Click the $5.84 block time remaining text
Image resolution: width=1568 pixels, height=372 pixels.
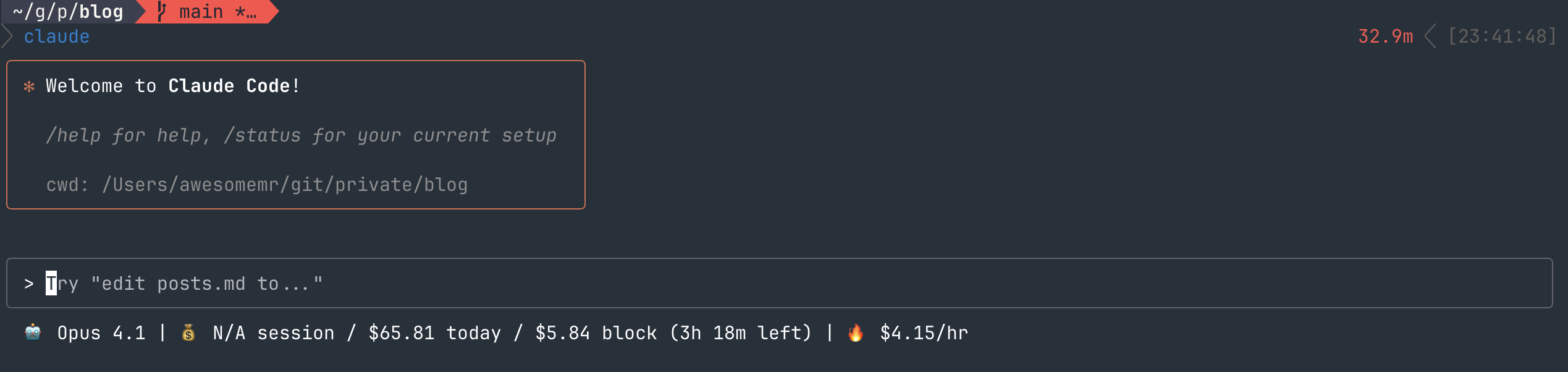pos(673,333)
